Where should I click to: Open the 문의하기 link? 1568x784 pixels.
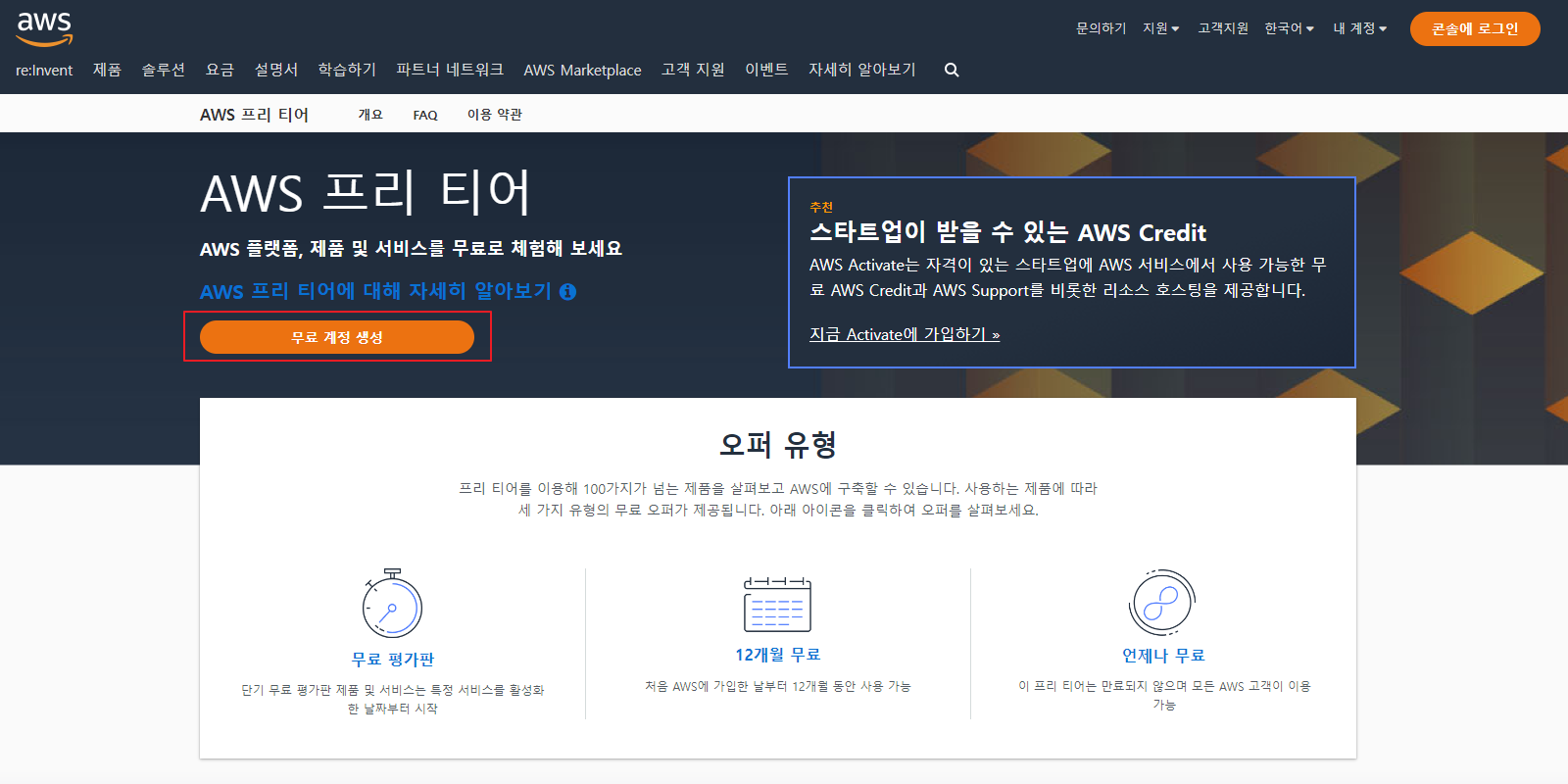coord(1102,28)
